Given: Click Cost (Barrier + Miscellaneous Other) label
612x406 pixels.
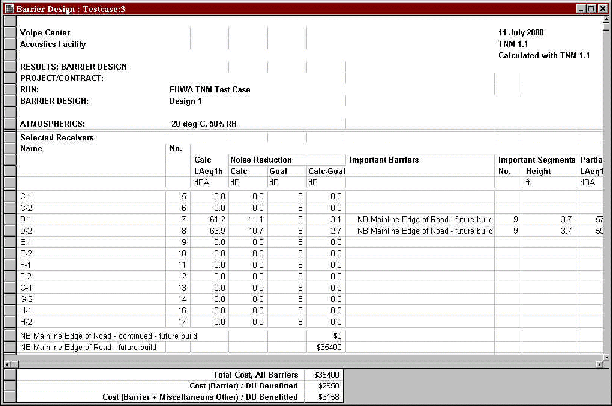Looking at the screenshot, I should click(x=200, y=397).
